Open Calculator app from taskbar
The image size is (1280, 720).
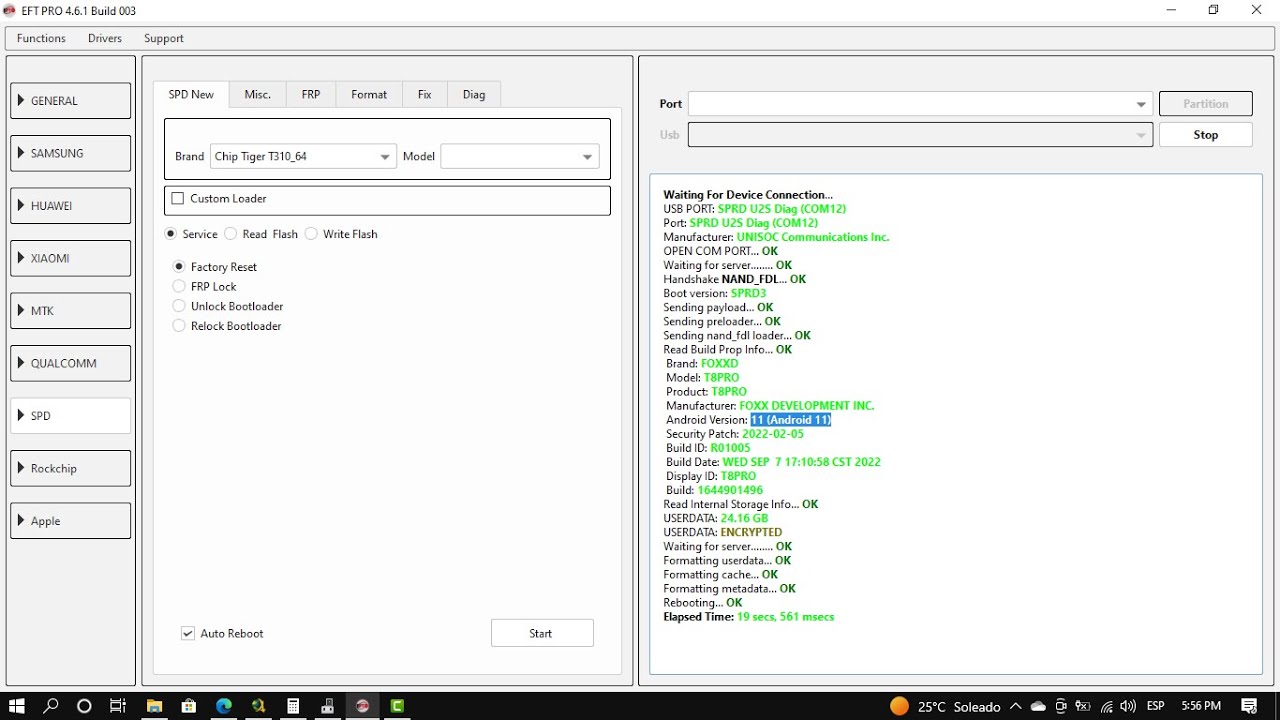point(293,706)
